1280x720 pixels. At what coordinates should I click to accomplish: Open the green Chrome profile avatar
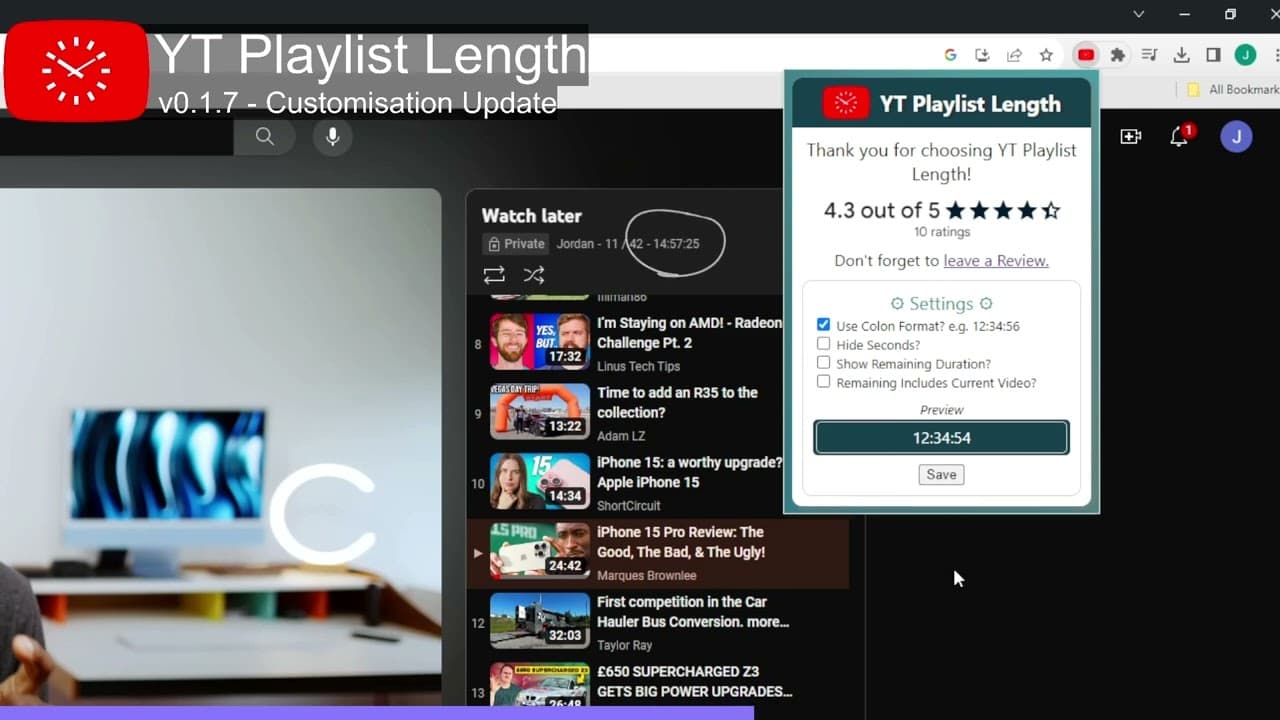click(x=1245, y=55)
